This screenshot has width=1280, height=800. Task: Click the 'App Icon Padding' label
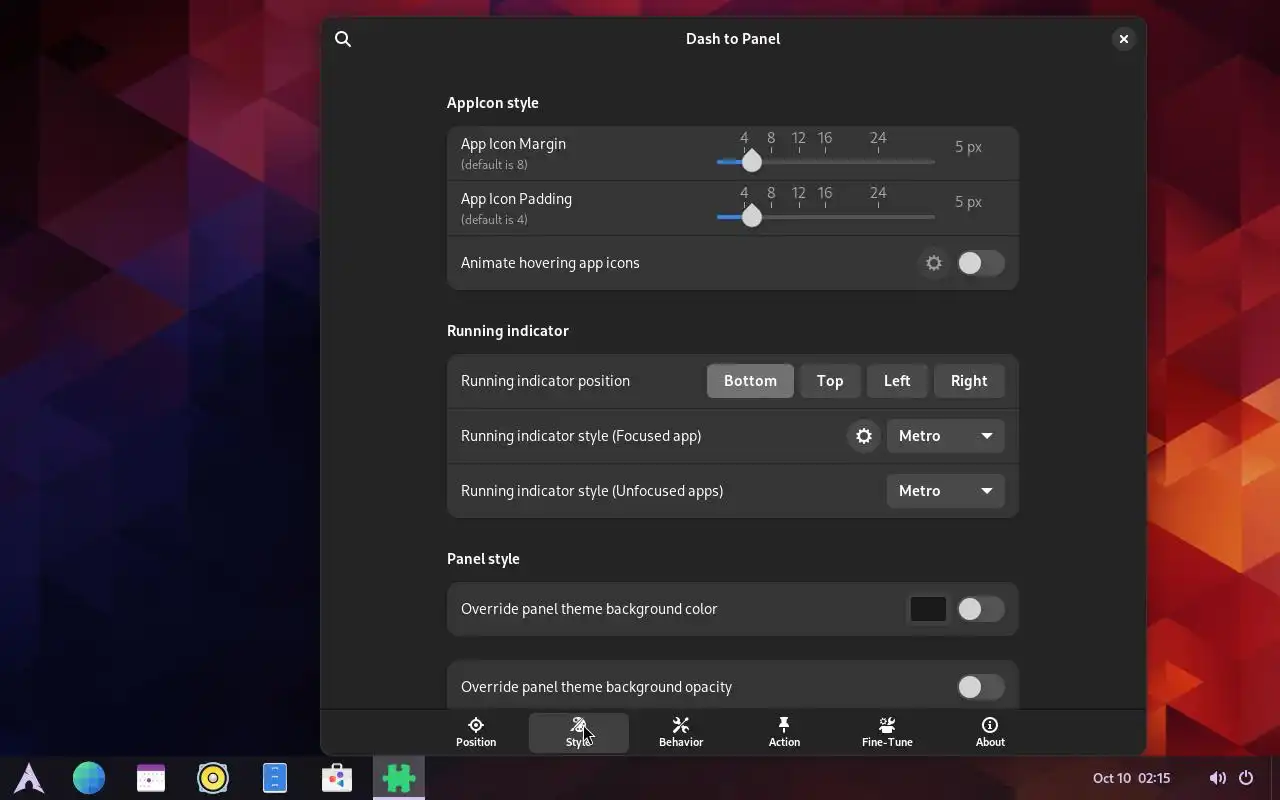516,199
